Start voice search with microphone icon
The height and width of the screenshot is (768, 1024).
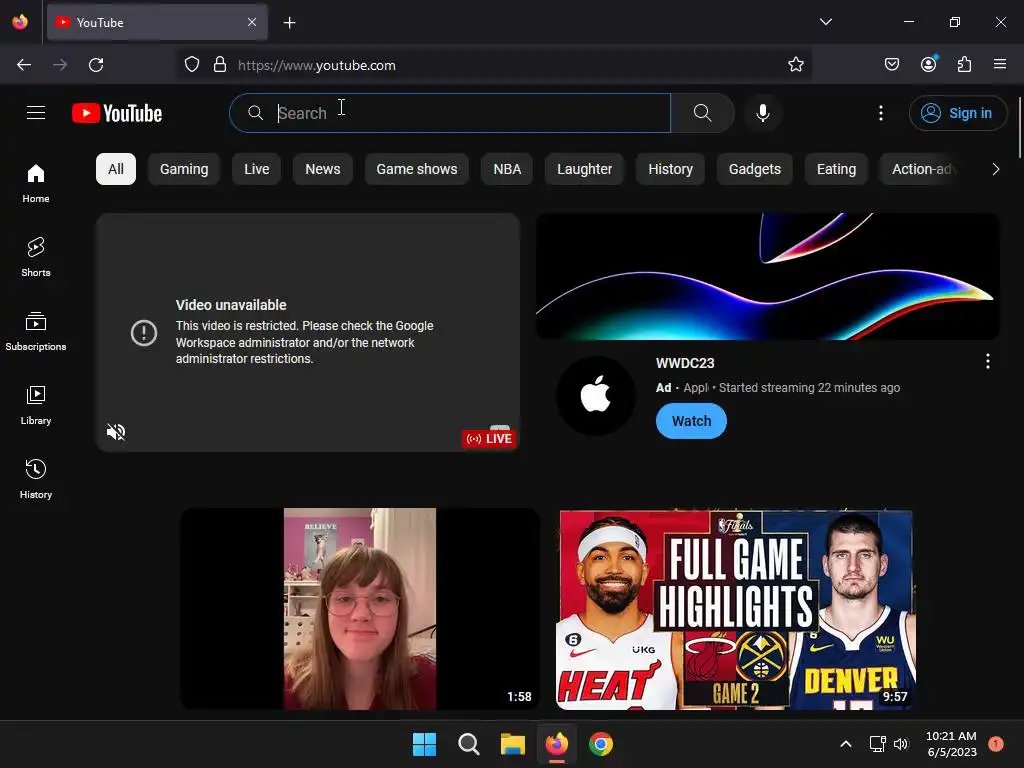[762, 113]
